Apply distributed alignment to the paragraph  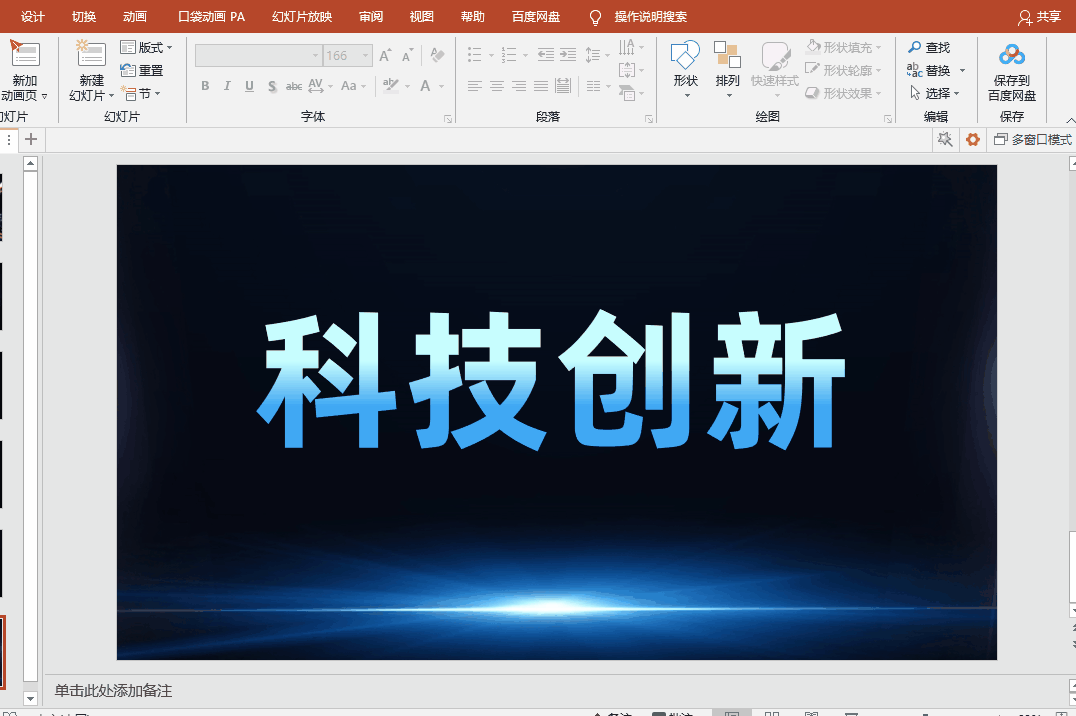click(x=563, y=86)
